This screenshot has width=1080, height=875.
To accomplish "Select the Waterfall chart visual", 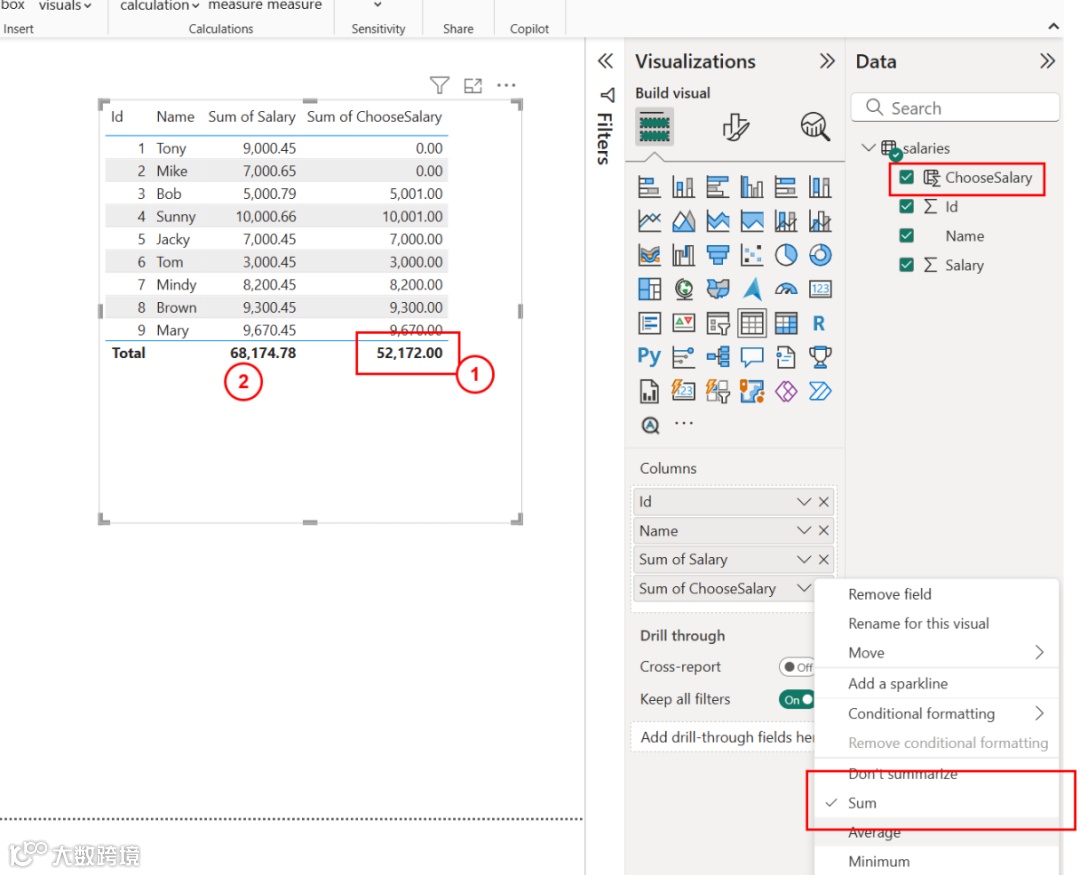I will [x=683, y=255].
